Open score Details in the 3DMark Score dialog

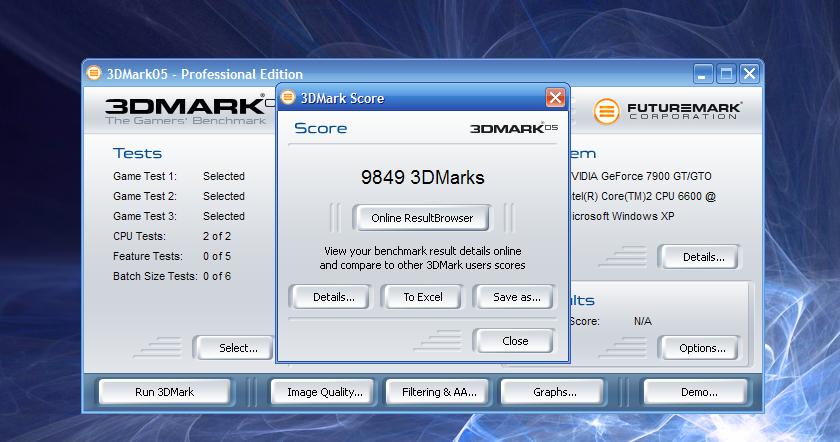[x=330, y=297]
